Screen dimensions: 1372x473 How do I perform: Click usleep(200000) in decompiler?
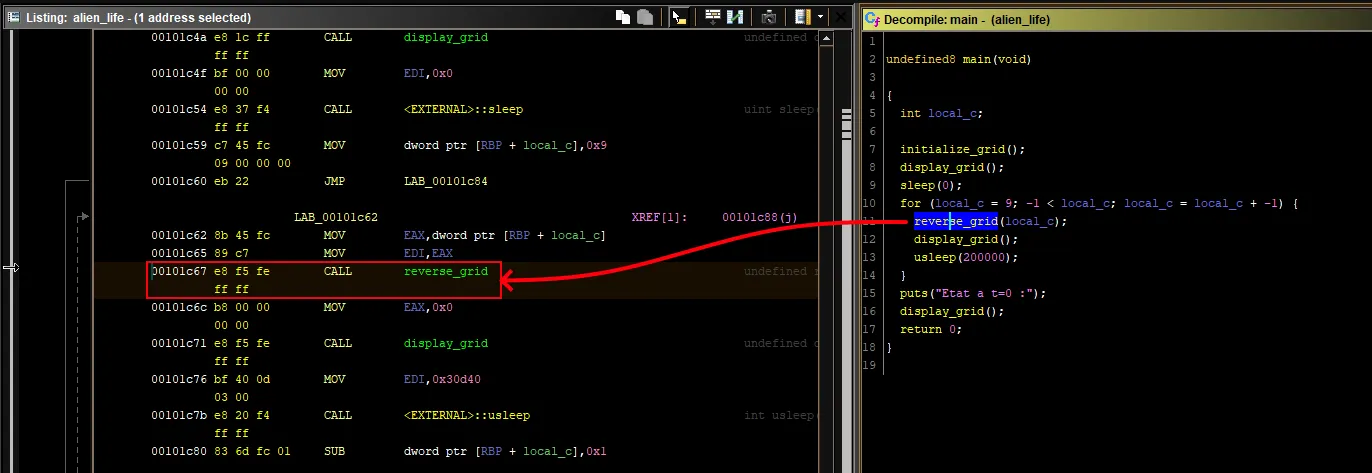pyautogui.click(x=966, y=257)
